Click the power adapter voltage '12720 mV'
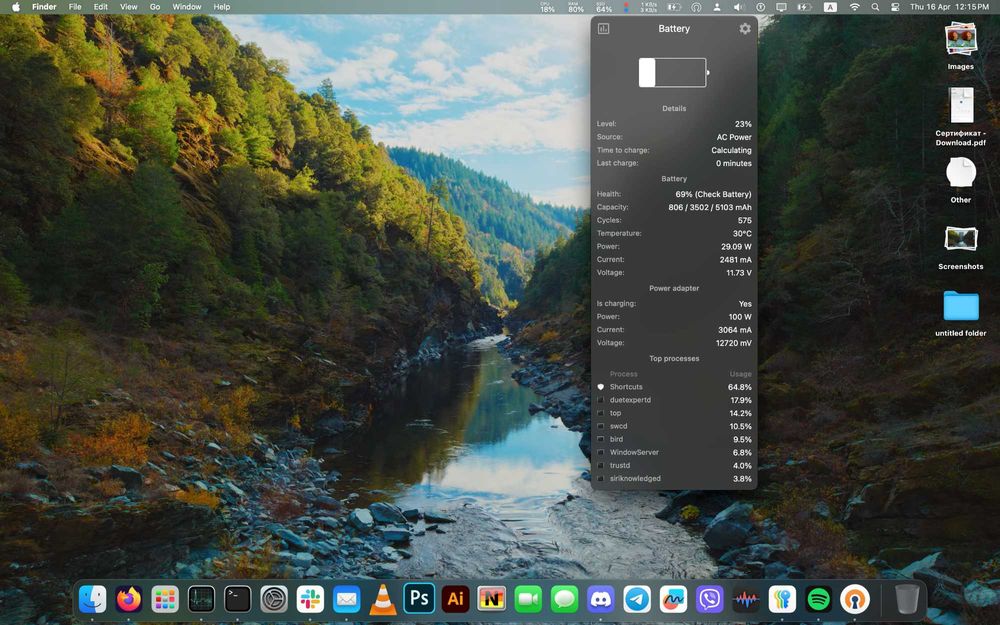 click(x=733, y=343)
